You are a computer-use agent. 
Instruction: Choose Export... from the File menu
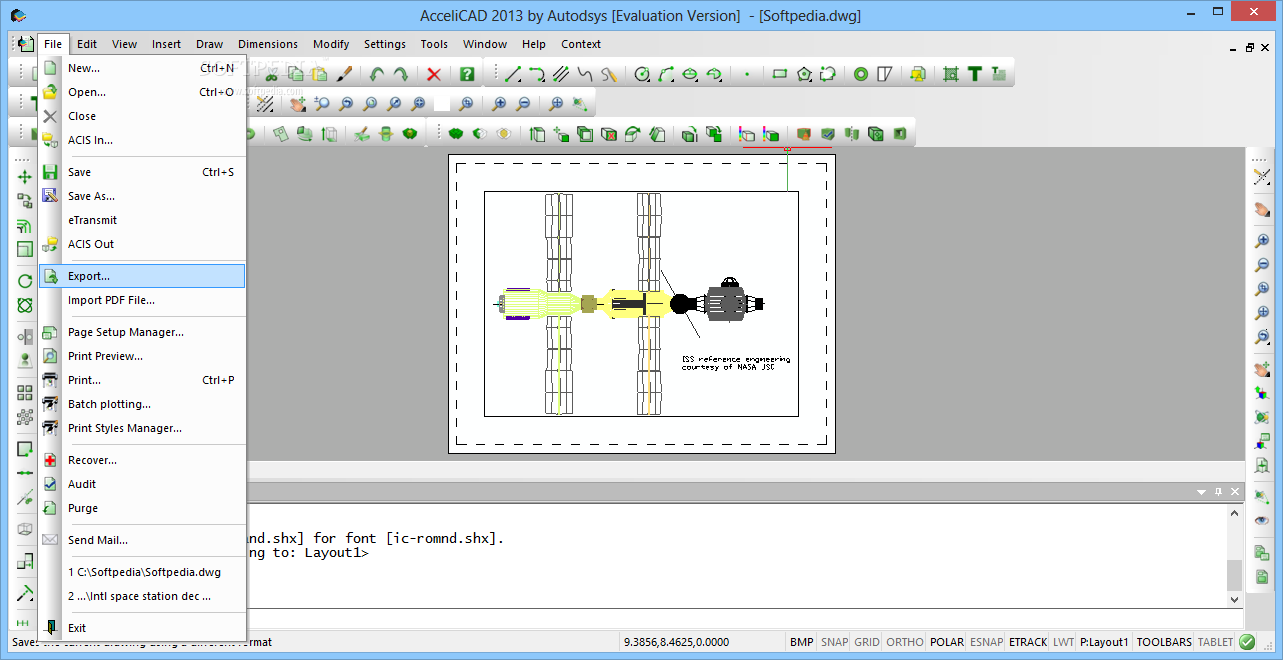(x=142, y=276)
